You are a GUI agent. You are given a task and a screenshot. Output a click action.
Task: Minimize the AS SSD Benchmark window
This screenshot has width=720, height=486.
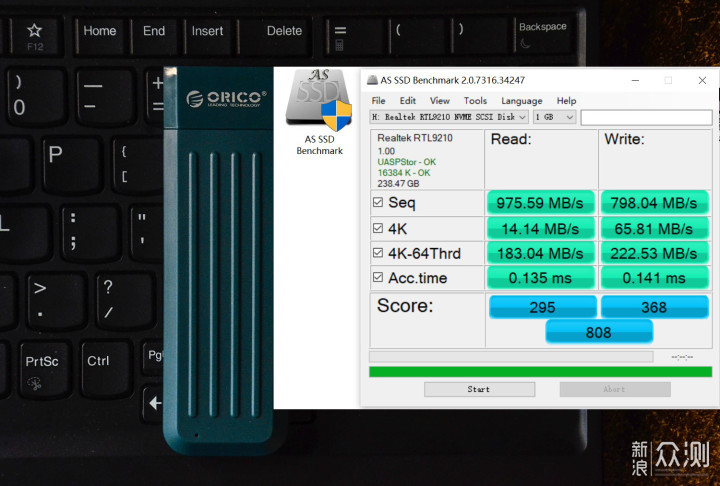click(636, 80)
